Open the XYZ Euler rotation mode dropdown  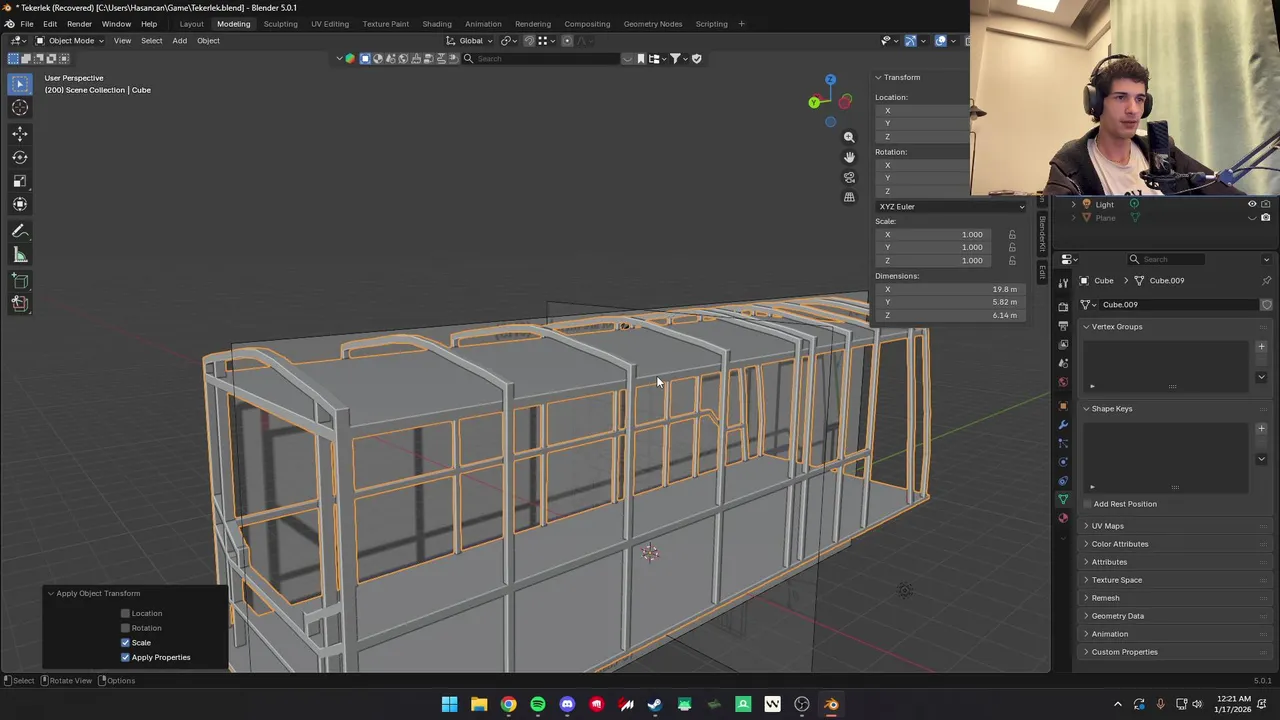tap(951, 207)
